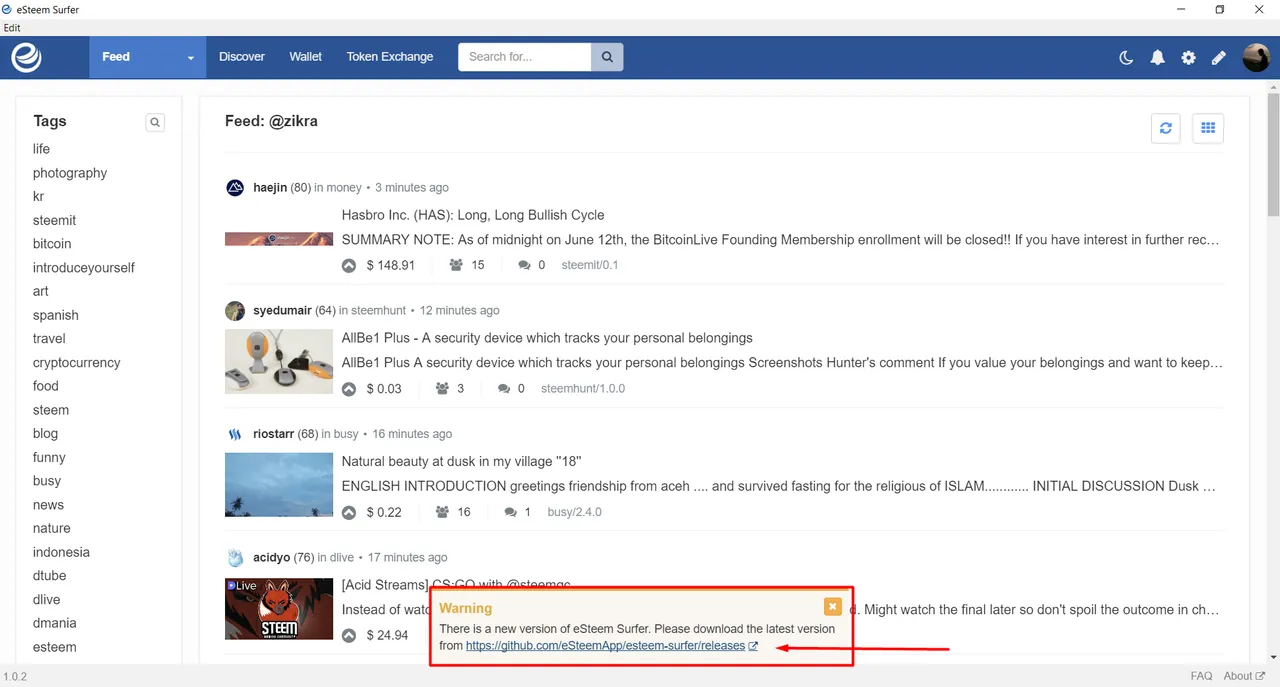1280x687 pixels.
Task: Click the $ 148.91 payout value
Action: click(391, 265)
